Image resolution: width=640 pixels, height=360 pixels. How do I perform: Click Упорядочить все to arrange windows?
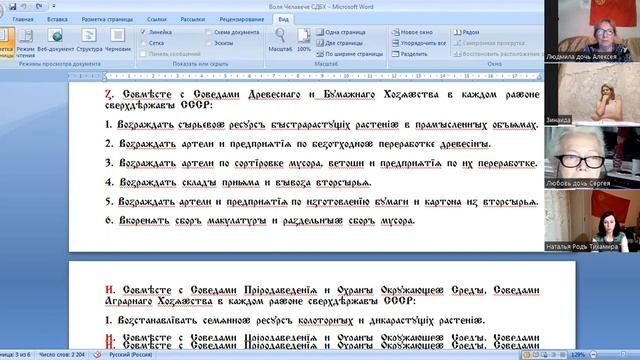tap(419, 43)
